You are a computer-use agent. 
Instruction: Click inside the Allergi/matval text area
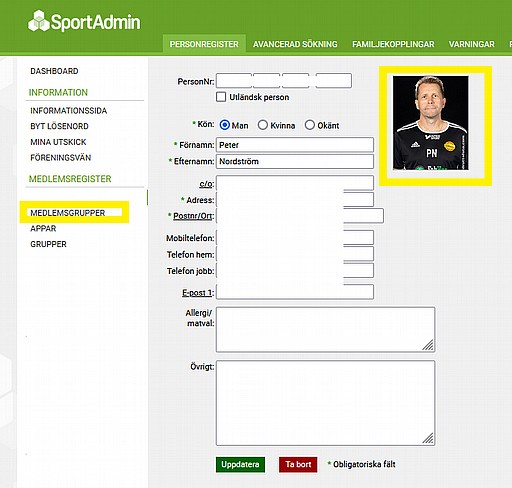click(325, 330)
